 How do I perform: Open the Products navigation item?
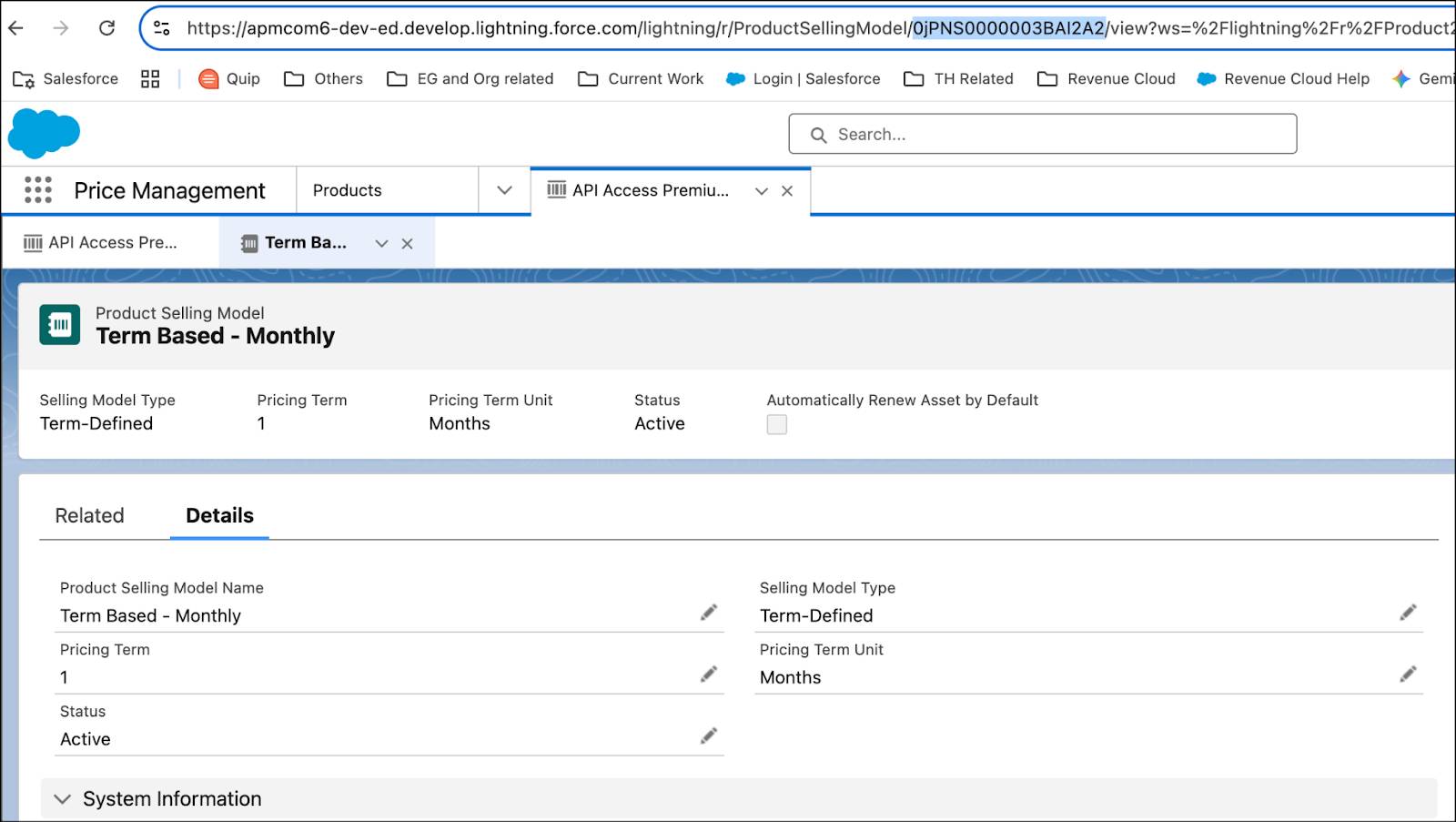point(348,190)
